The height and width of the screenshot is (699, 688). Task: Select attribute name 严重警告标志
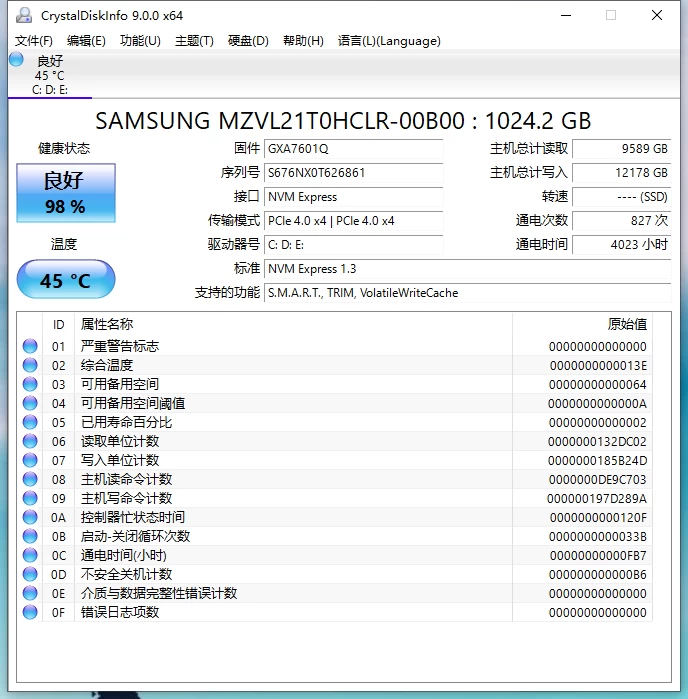(x=120, y=346)
